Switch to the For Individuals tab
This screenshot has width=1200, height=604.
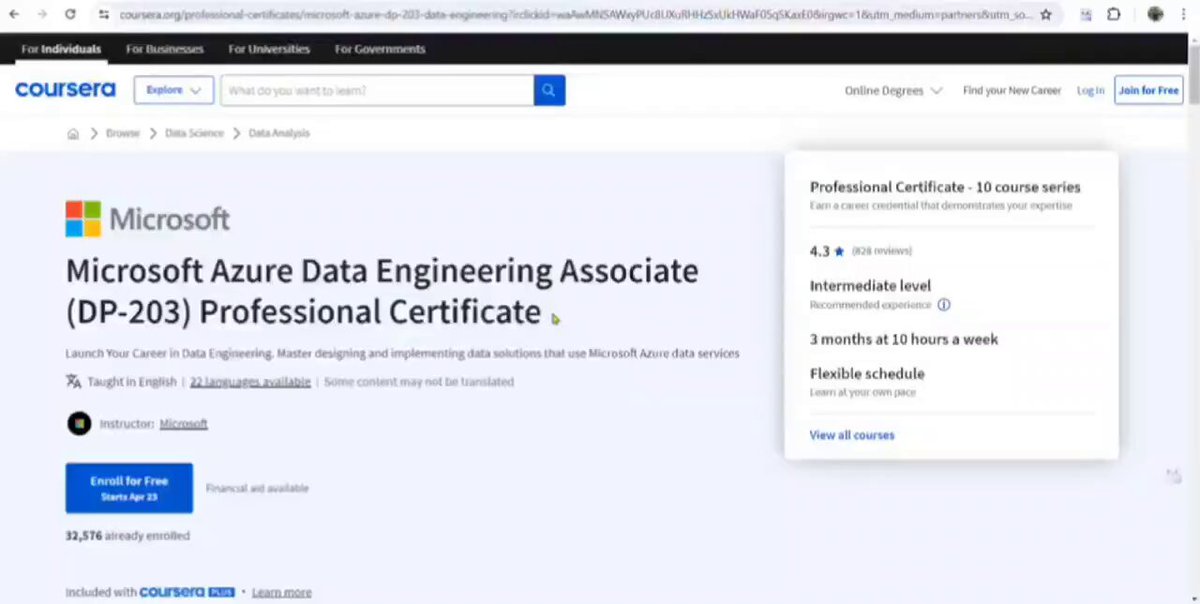coord(61,49)
